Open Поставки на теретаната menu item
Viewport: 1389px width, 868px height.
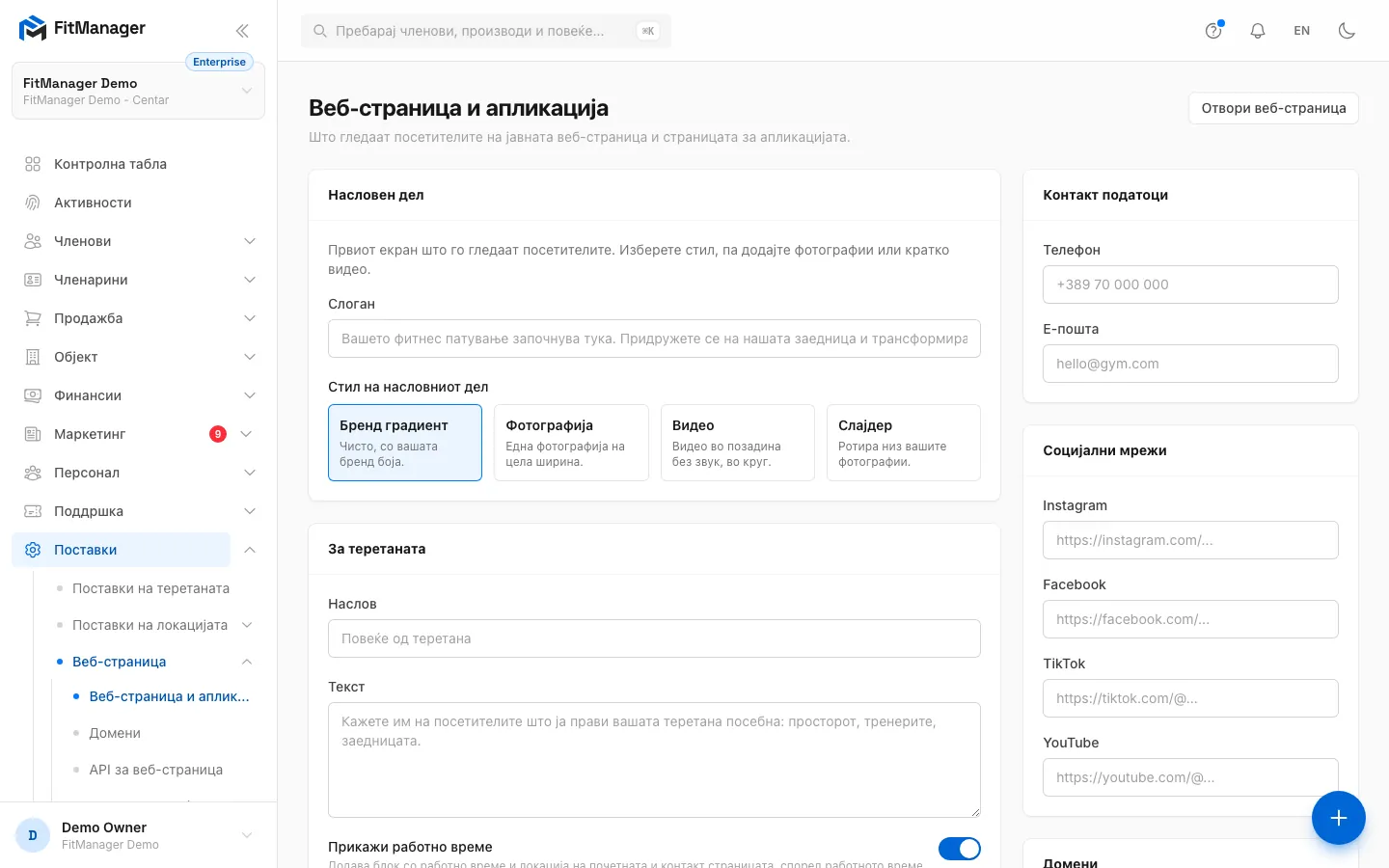pyautogui.click(x=150, y=588)
